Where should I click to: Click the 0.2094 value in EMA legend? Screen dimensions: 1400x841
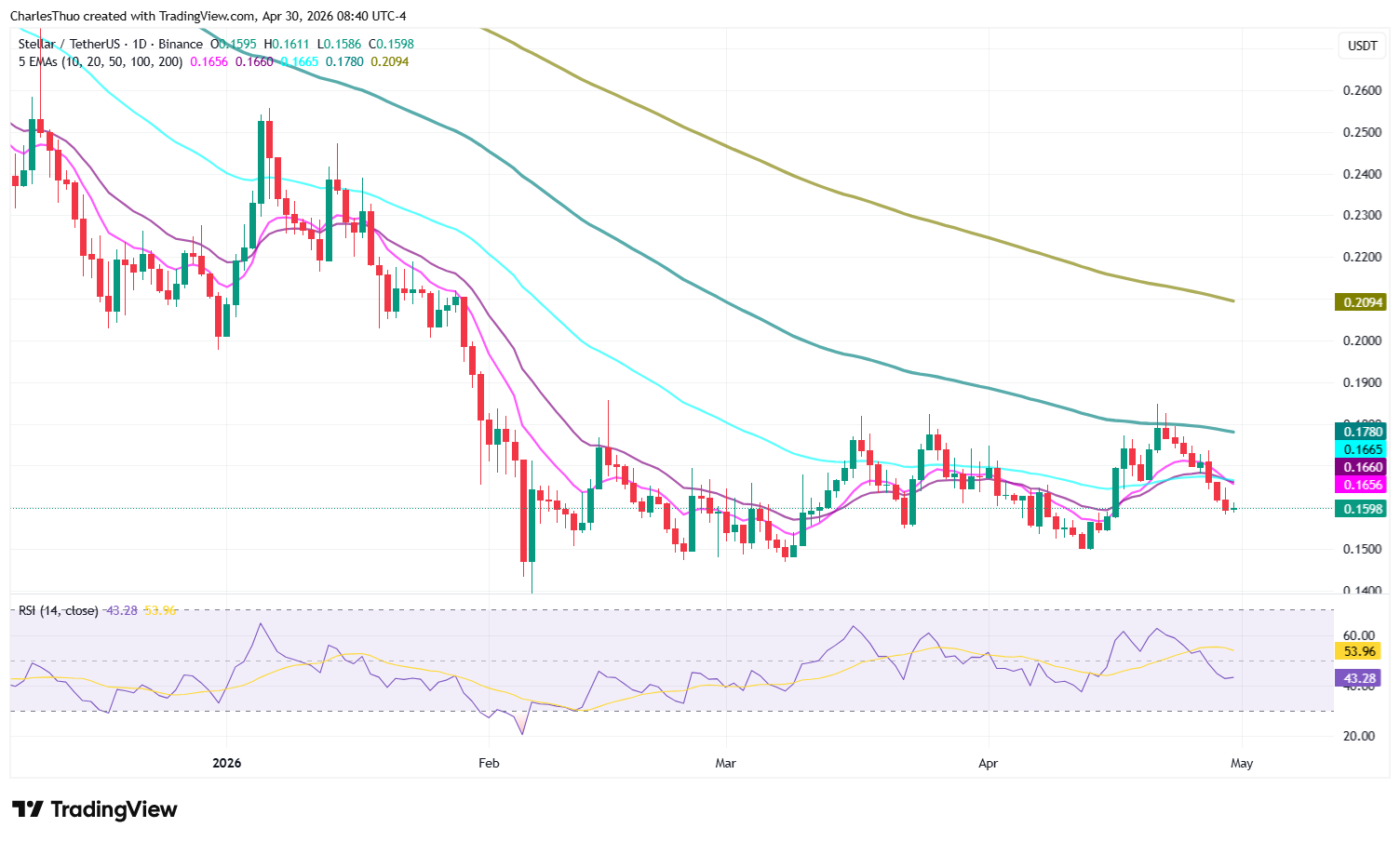(x=389, y=61)
